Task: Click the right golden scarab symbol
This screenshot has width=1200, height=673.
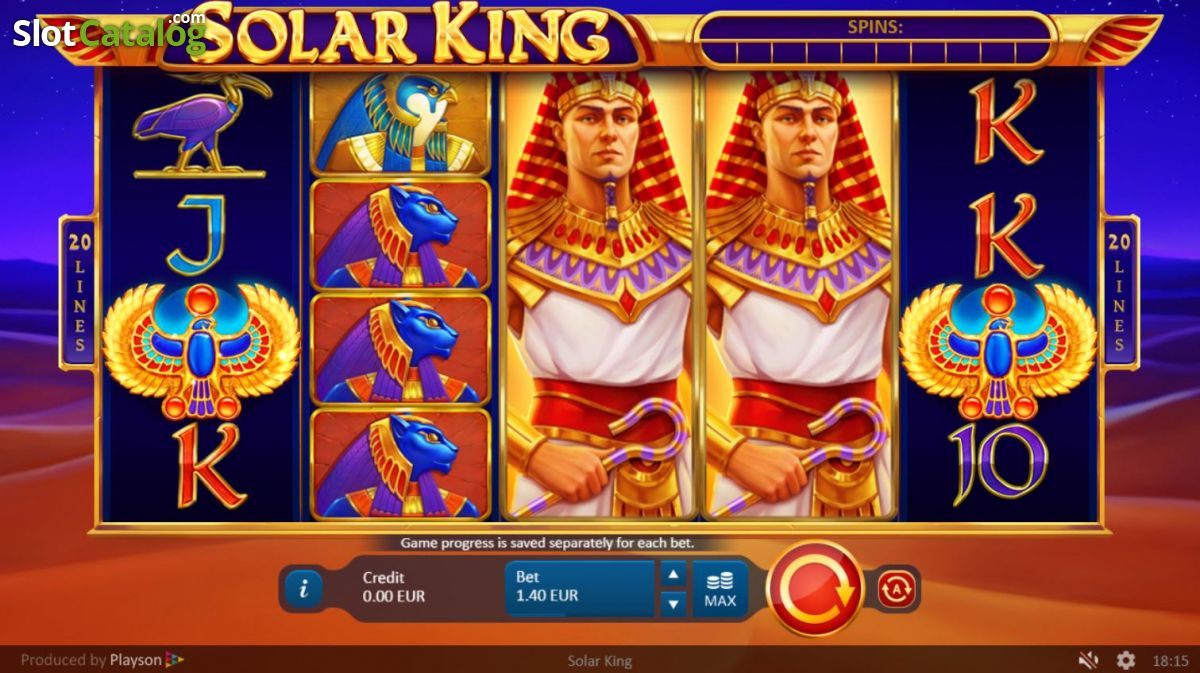Action: [998, 350]
